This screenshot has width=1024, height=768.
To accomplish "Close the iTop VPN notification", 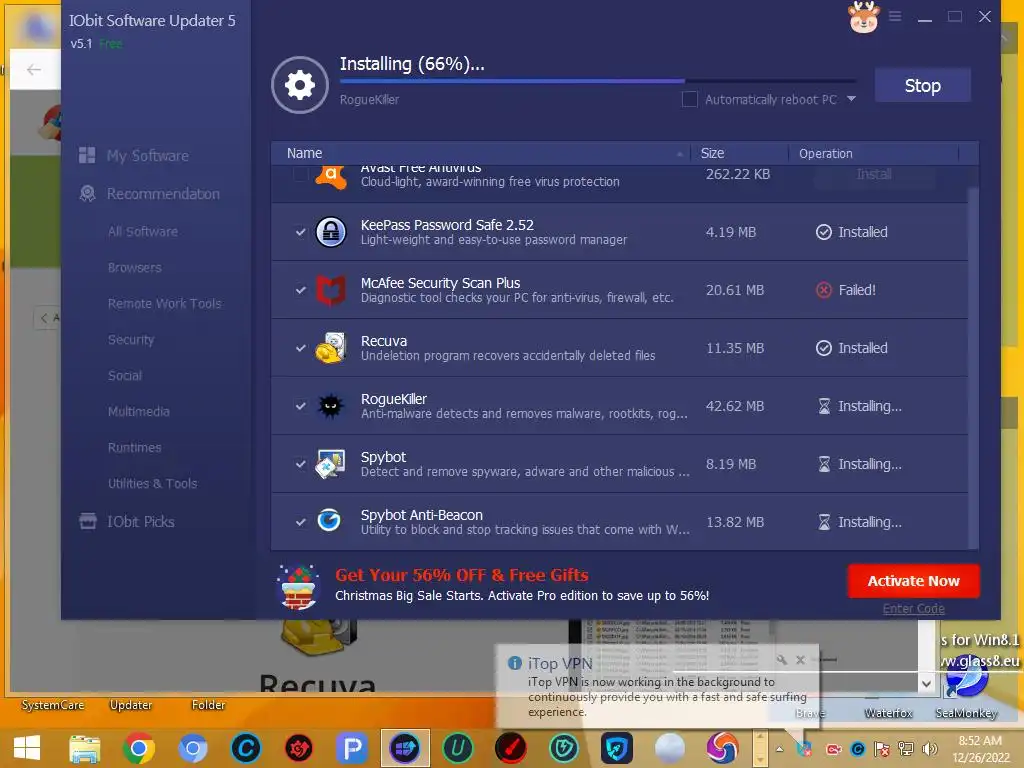I will tap(800, 660).
